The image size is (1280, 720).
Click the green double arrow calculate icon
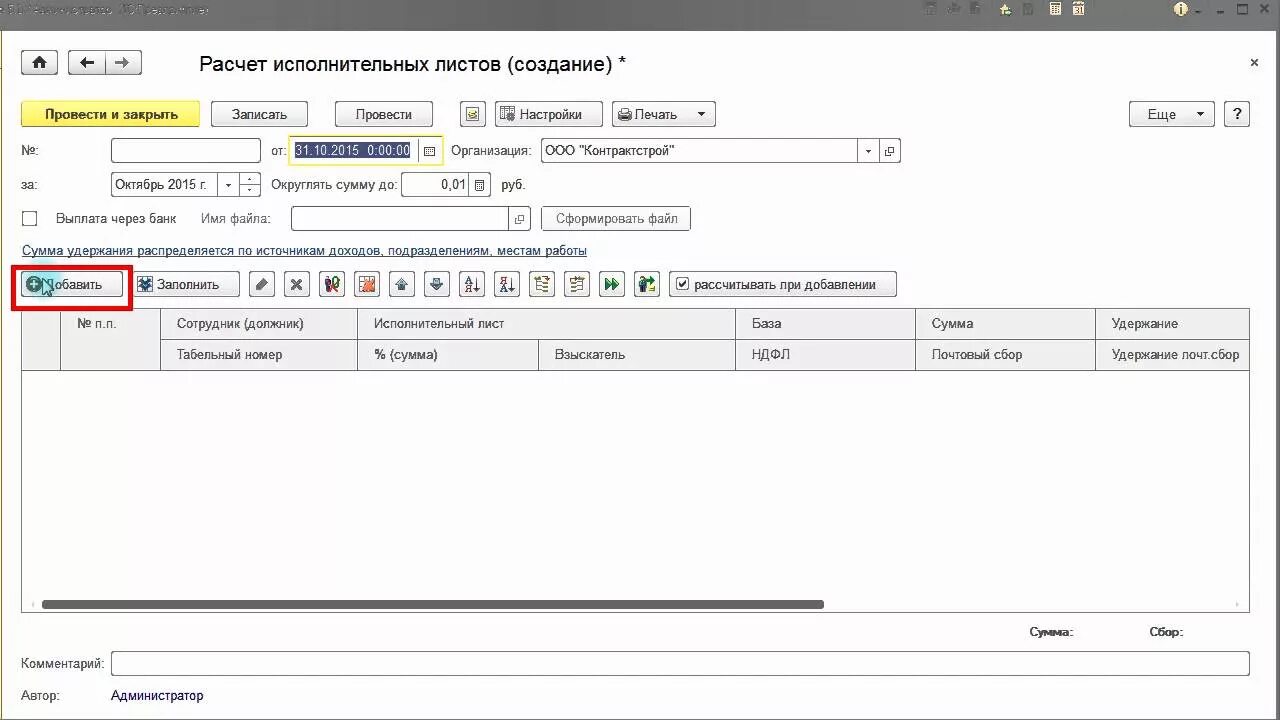(612, 285)
